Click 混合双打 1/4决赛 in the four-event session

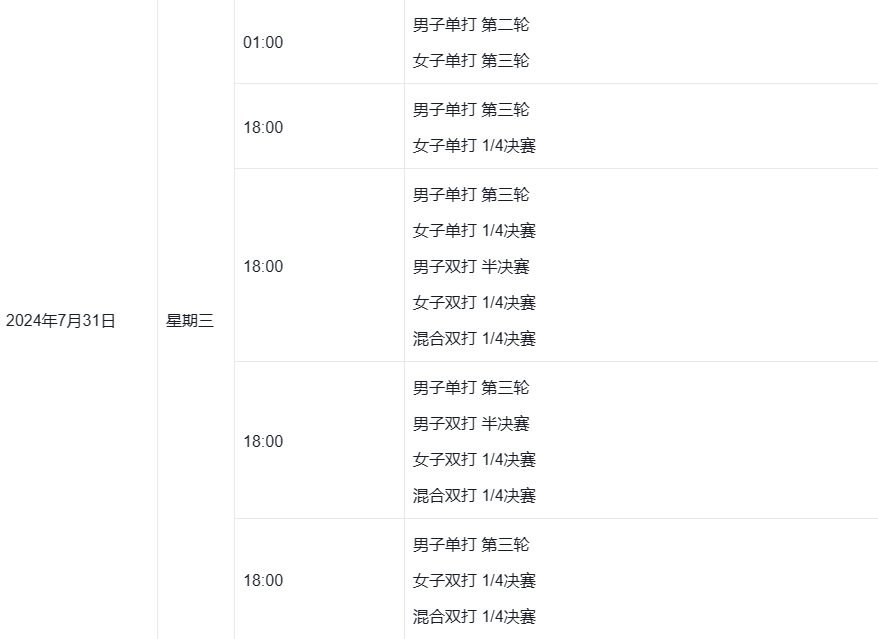[x=474, y=495]
